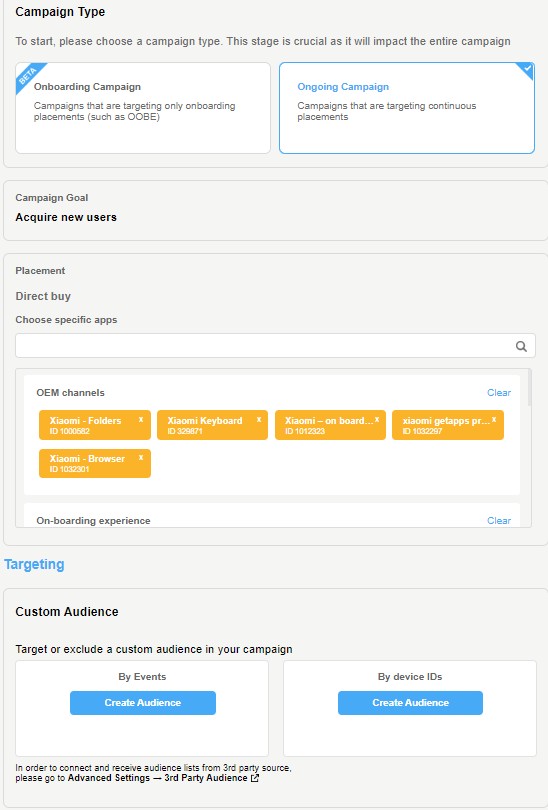The height and width of the screenshot is (810, 548).
Task: Remove the Xiaomi - Browser tag
Action: [140, 457]
